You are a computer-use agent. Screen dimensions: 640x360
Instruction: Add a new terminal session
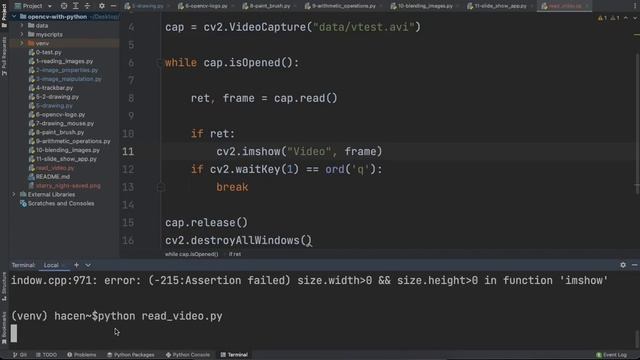[x=76, y=265]
